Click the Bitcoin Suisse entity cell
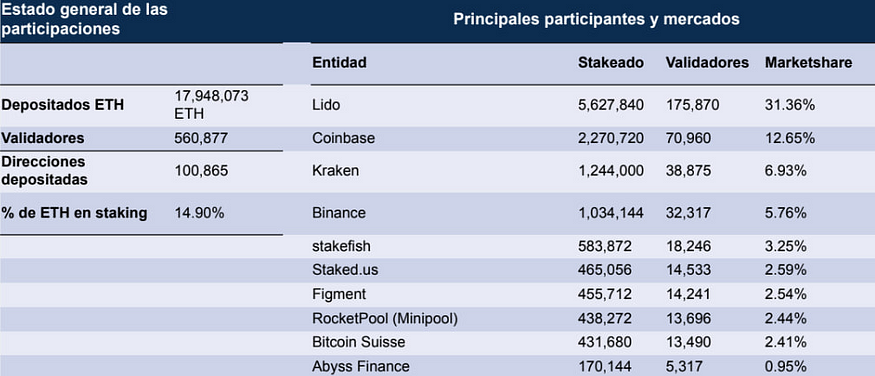Screen dimensions: 875x376 point(359,342)
